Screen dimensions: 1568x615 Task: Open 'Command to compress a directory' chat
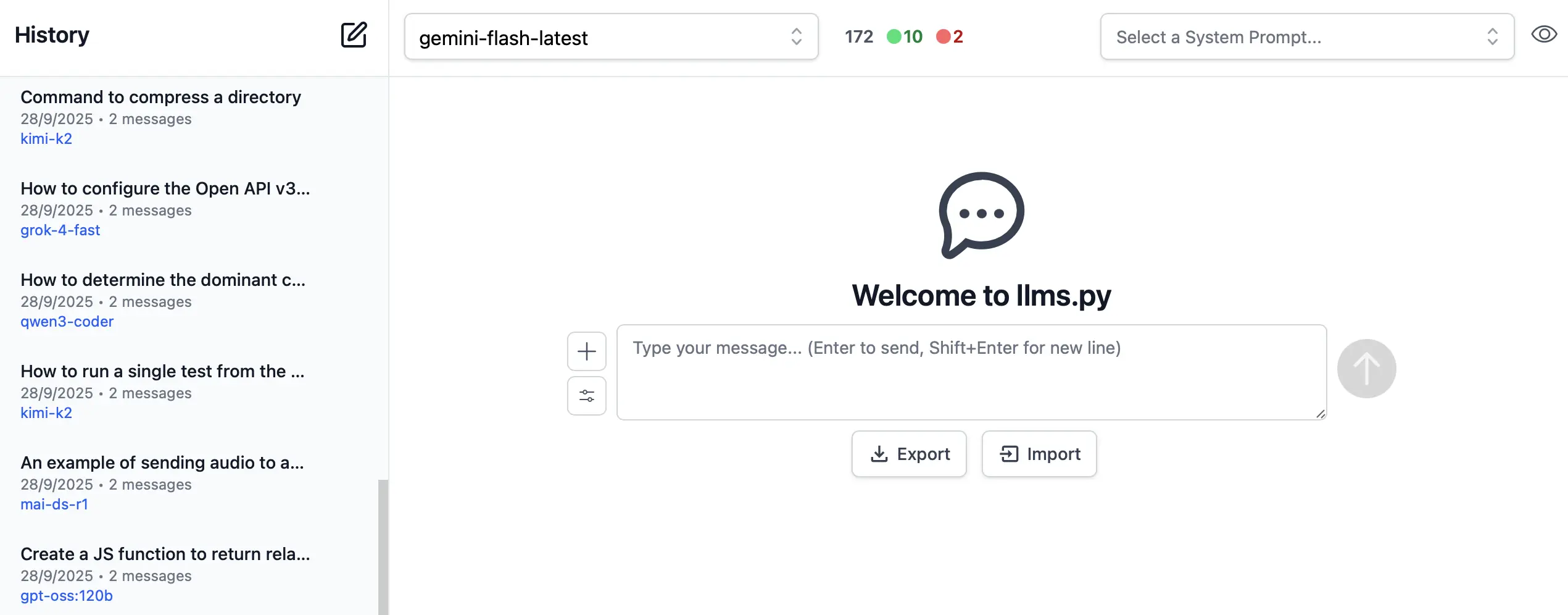click(x=160, y=98)
